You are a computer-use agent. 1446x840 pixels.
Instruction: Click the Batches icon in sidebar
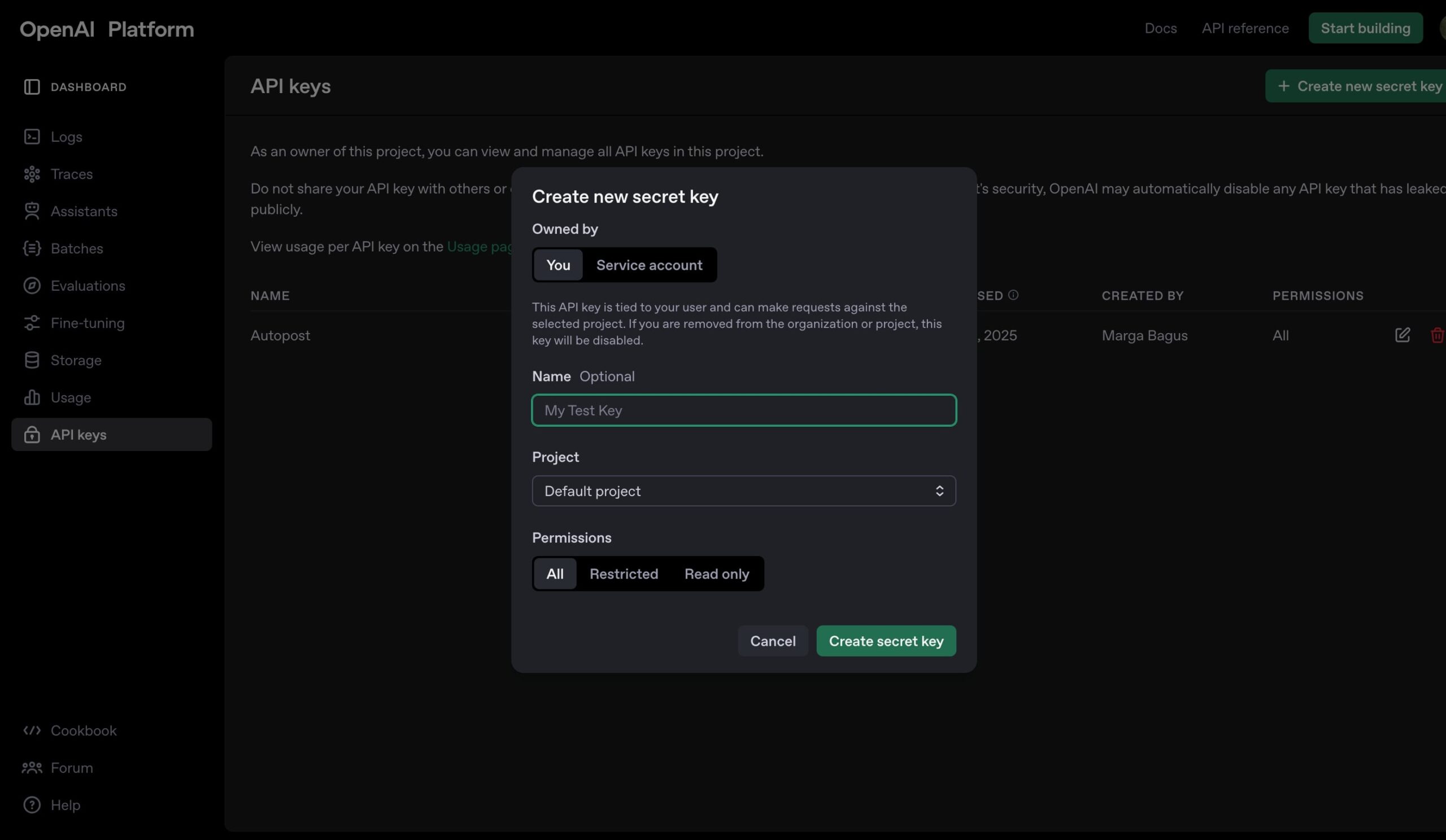[32, 248]
